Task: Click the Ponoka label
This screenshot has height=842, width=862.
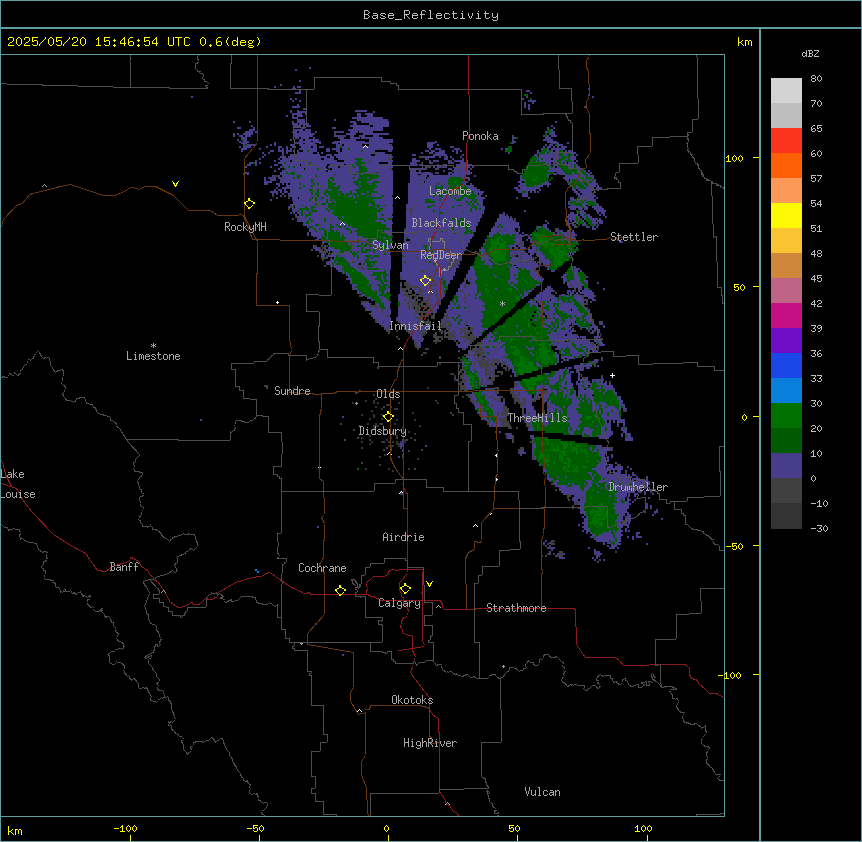Action: click(x=480, y=136)
